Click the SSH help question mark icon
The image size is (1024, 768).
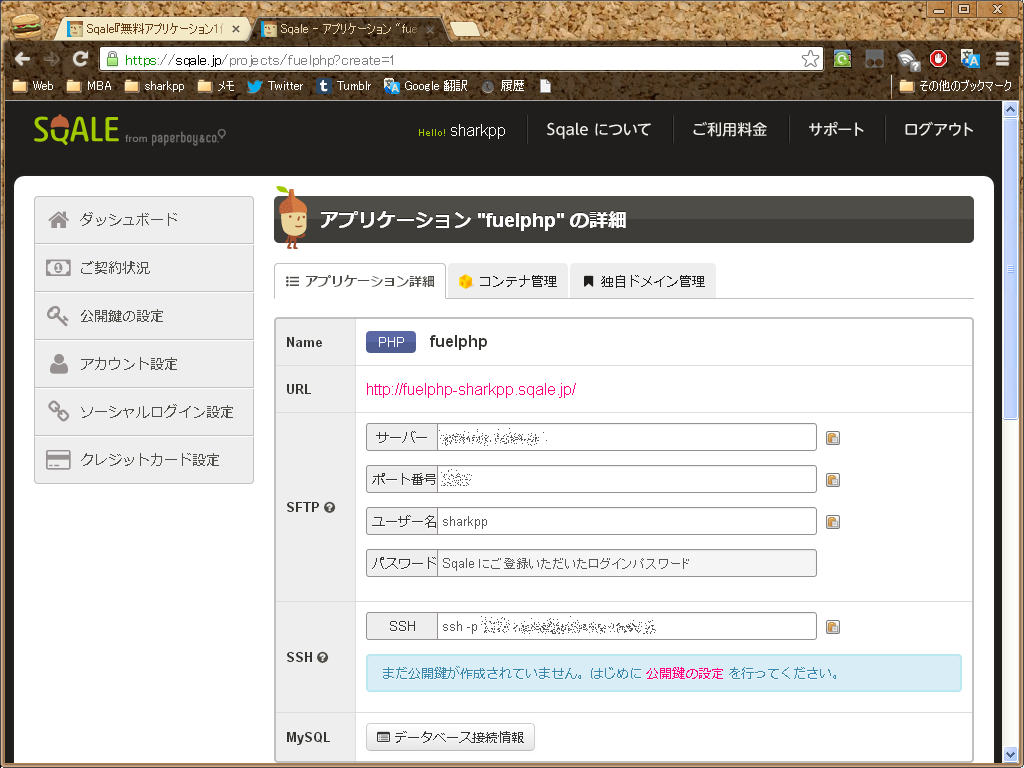(323, 657)
